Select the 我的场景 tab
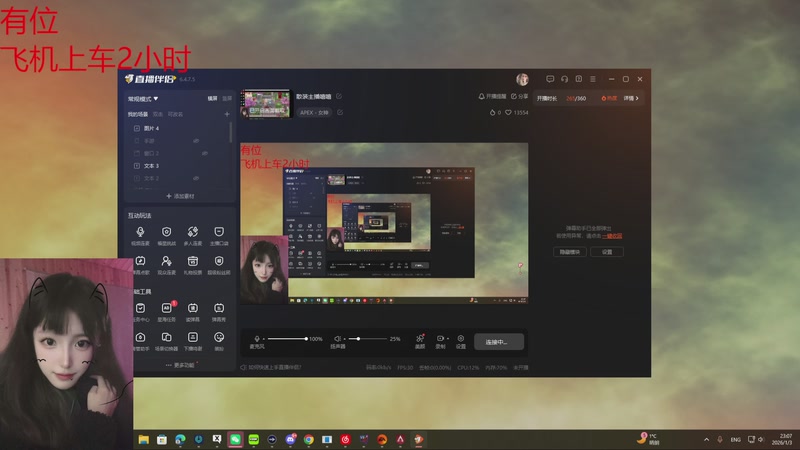 click(x=138, y=114)
